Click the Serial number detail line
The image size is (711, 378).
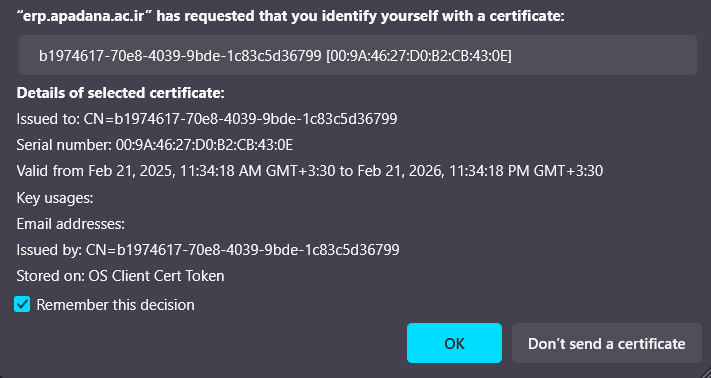[155, 145]
